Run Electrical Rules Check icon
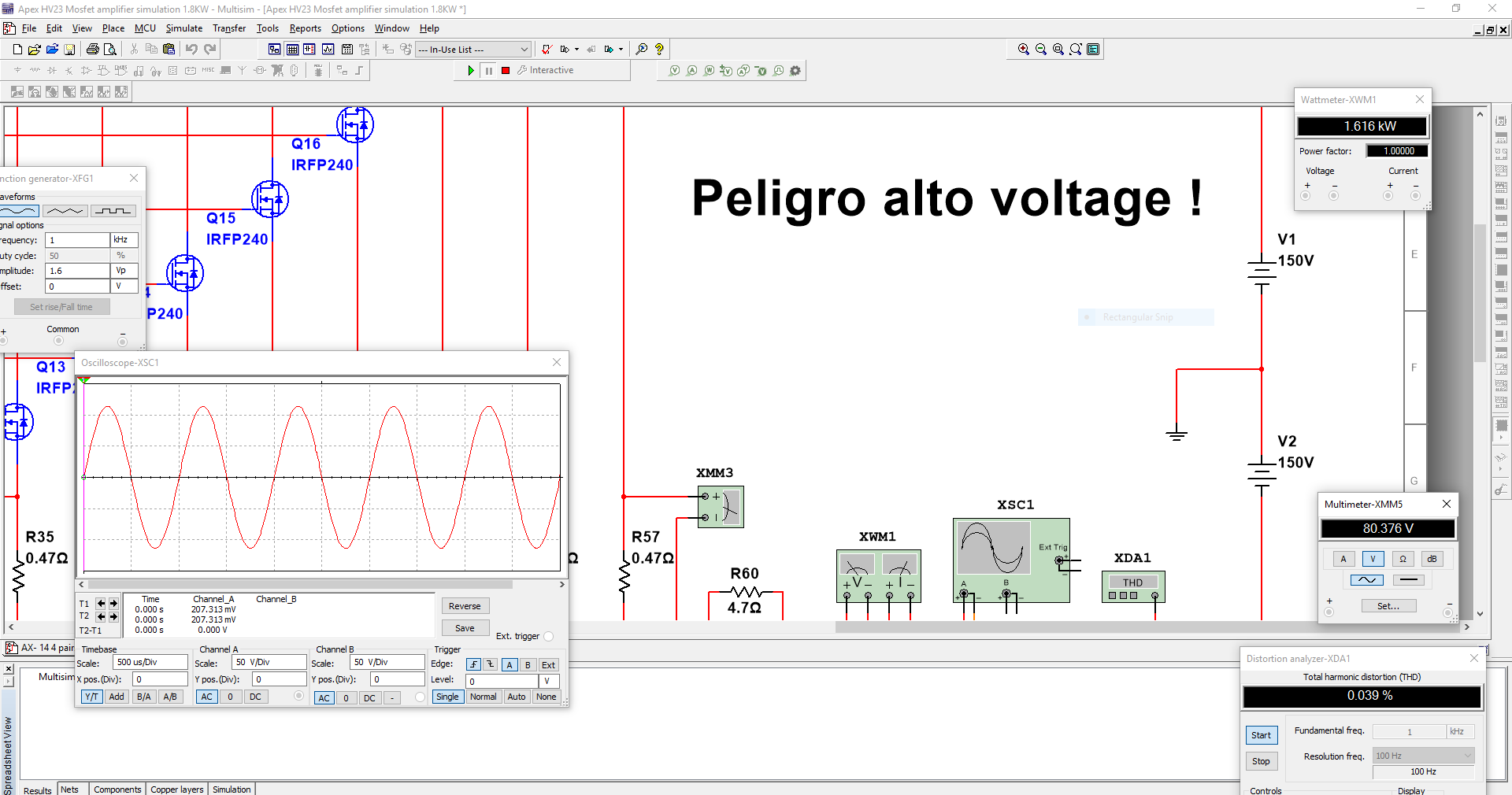The width and height of the screenshot is (1512, 795). coord(547,49)
